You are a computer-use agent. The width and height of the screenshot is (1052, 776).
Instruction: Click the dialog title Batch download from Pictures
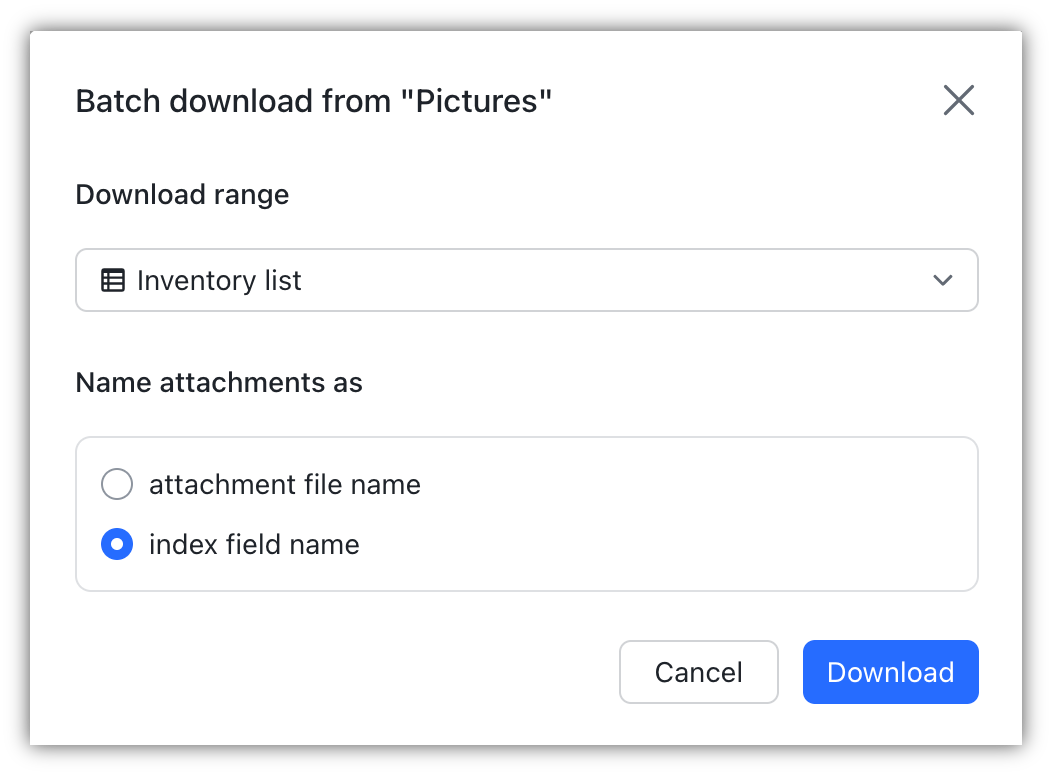[x=313, y=100]
